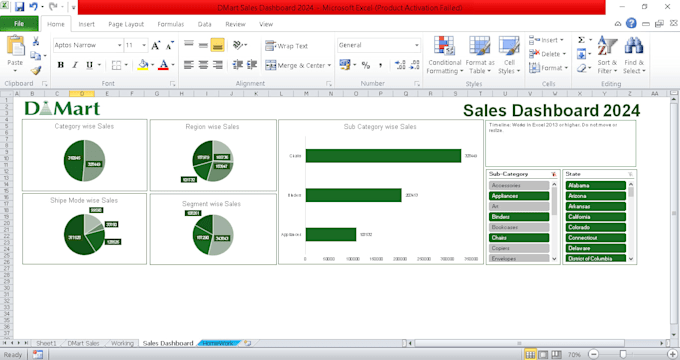Toggle Wrap Text
The image size is (680, 360).
(x=286, y=46)
